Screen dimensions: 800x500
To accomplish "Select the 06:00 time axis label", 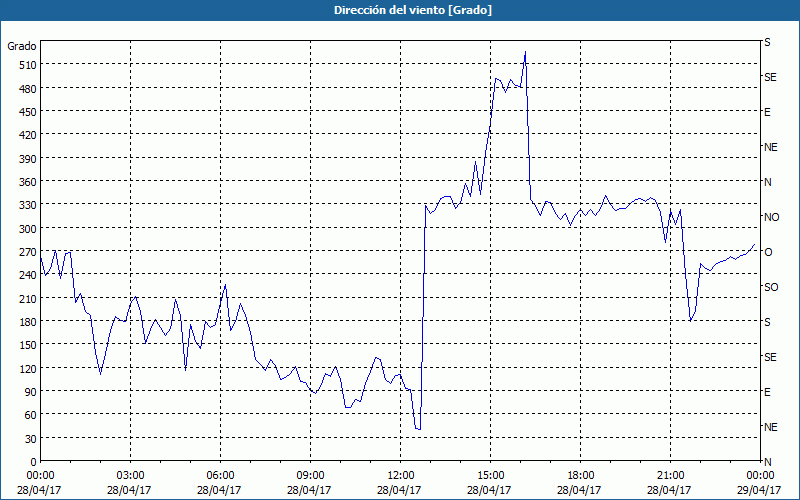I will 220,476.
